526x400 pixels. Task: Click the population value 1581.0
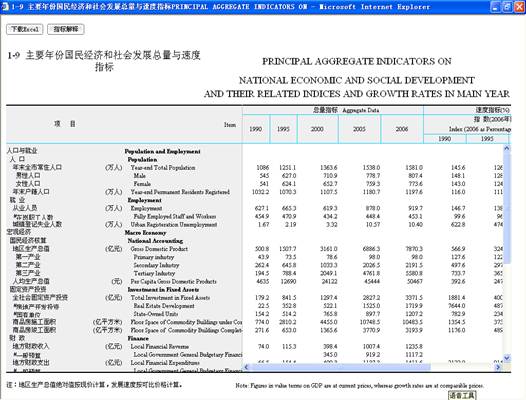[x=414, y=168]
